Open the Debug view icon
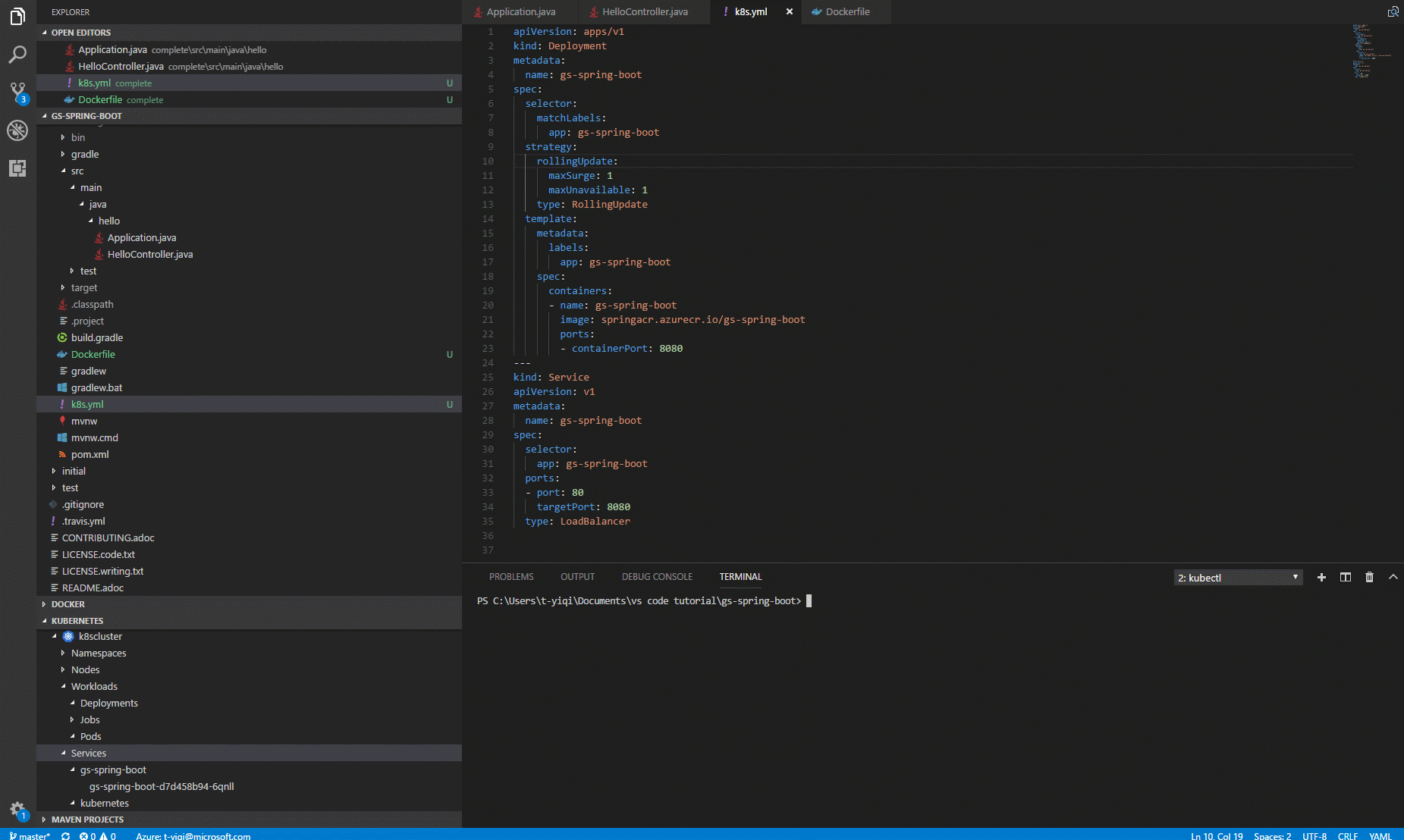The image size is (1404, 840). [17, 130]
